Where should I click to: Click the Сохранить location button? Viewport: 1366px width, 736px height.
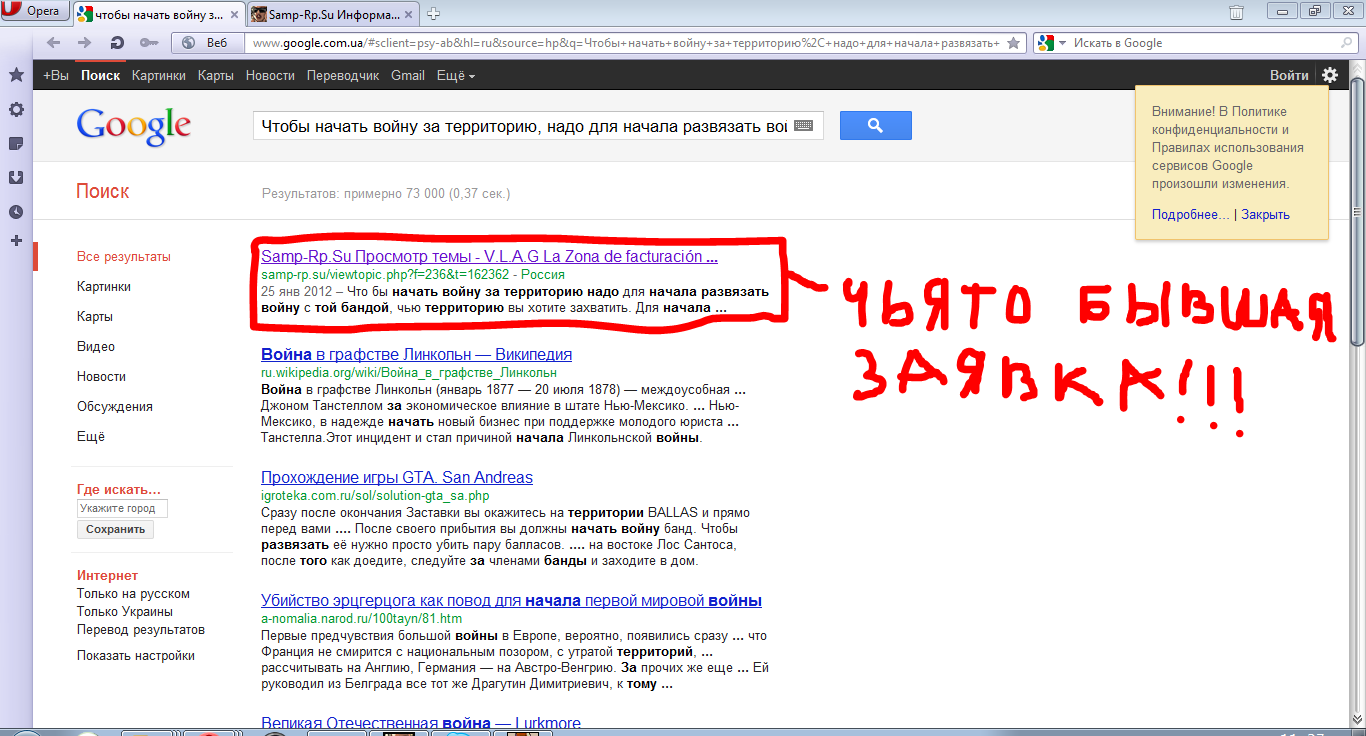[115, 530]
